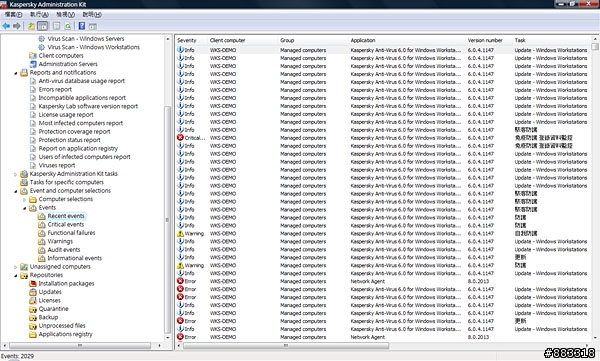The width and height of the screenshot is (600, 361).
Task: Open Kaspersky Lab software version report
Action: pos(88,106)
